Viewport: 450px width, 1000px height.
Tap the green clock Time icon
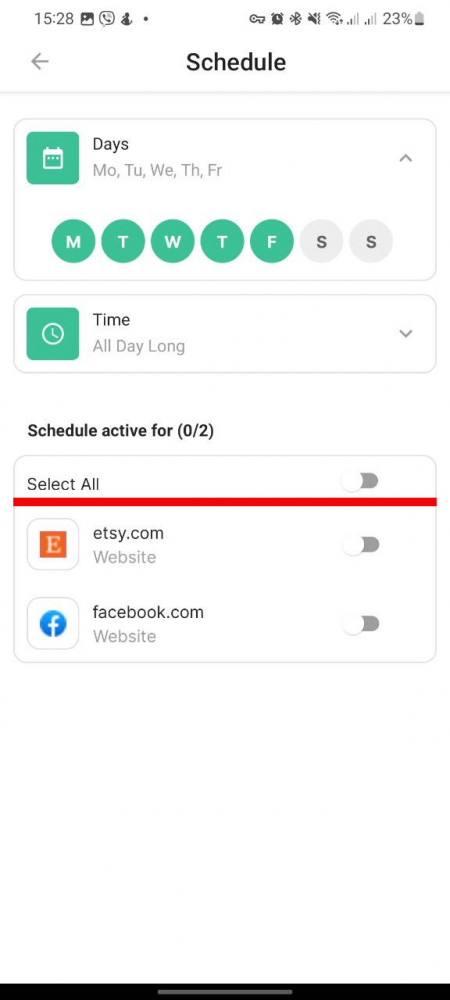(x=53, y=334)
